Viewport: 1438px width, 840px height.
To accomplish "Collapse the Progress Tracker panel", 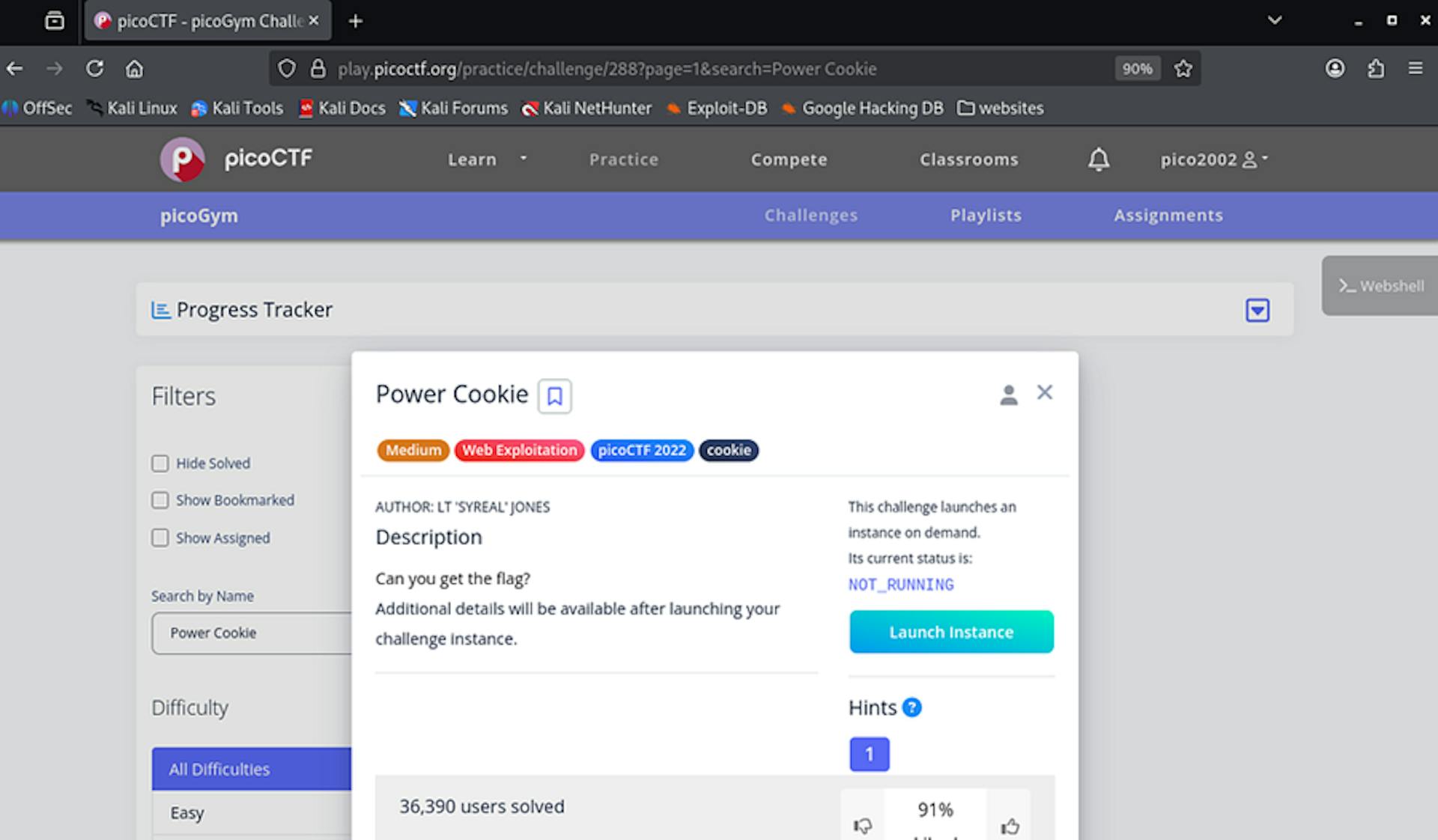I will [1257, 309].
